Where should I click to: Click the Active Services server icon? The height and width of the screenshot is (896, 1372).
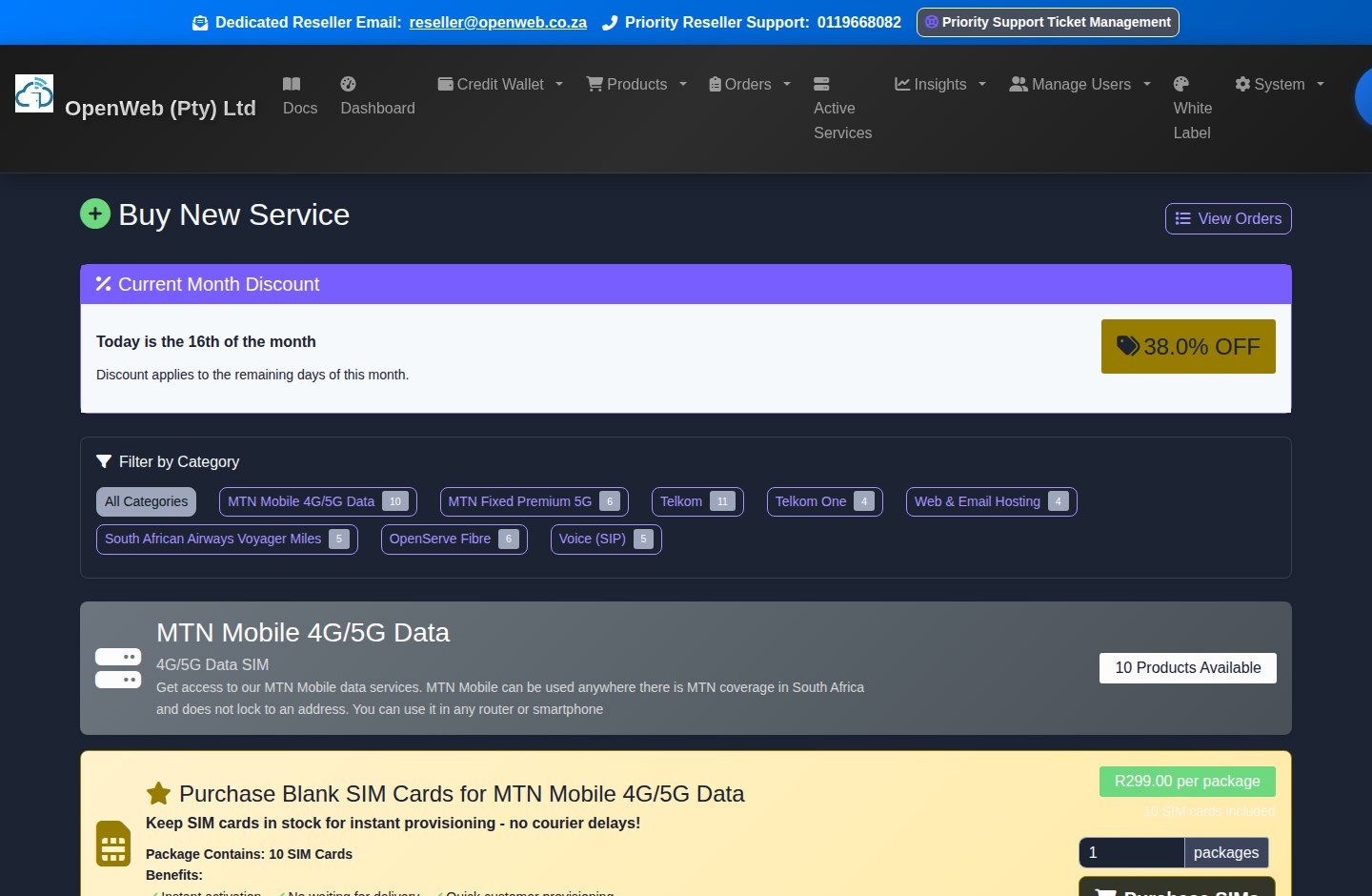(821, 84)
